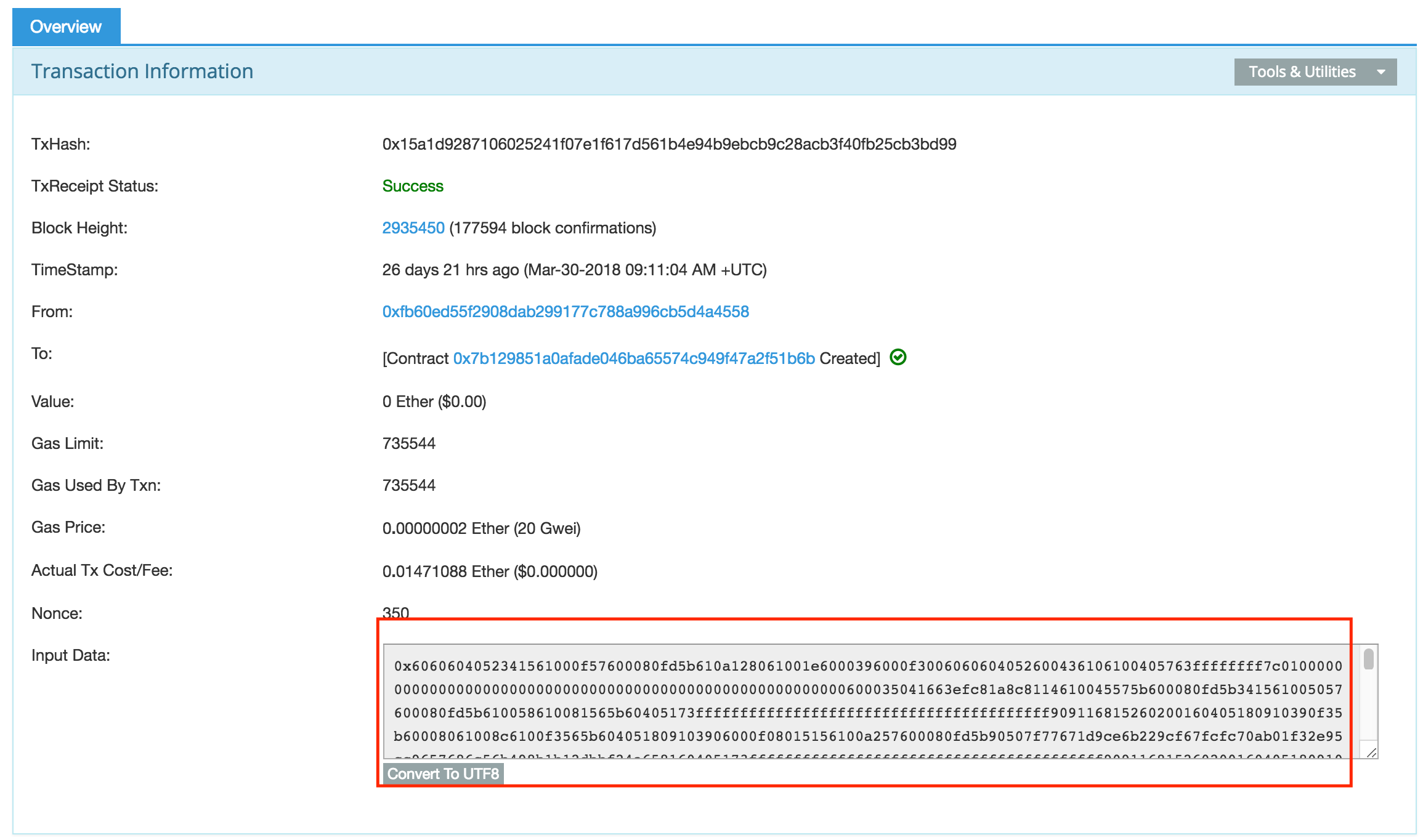This screenshot has width=1423, height=840.
Task: Click the TxHash value text
Action: tap(668, 144)
